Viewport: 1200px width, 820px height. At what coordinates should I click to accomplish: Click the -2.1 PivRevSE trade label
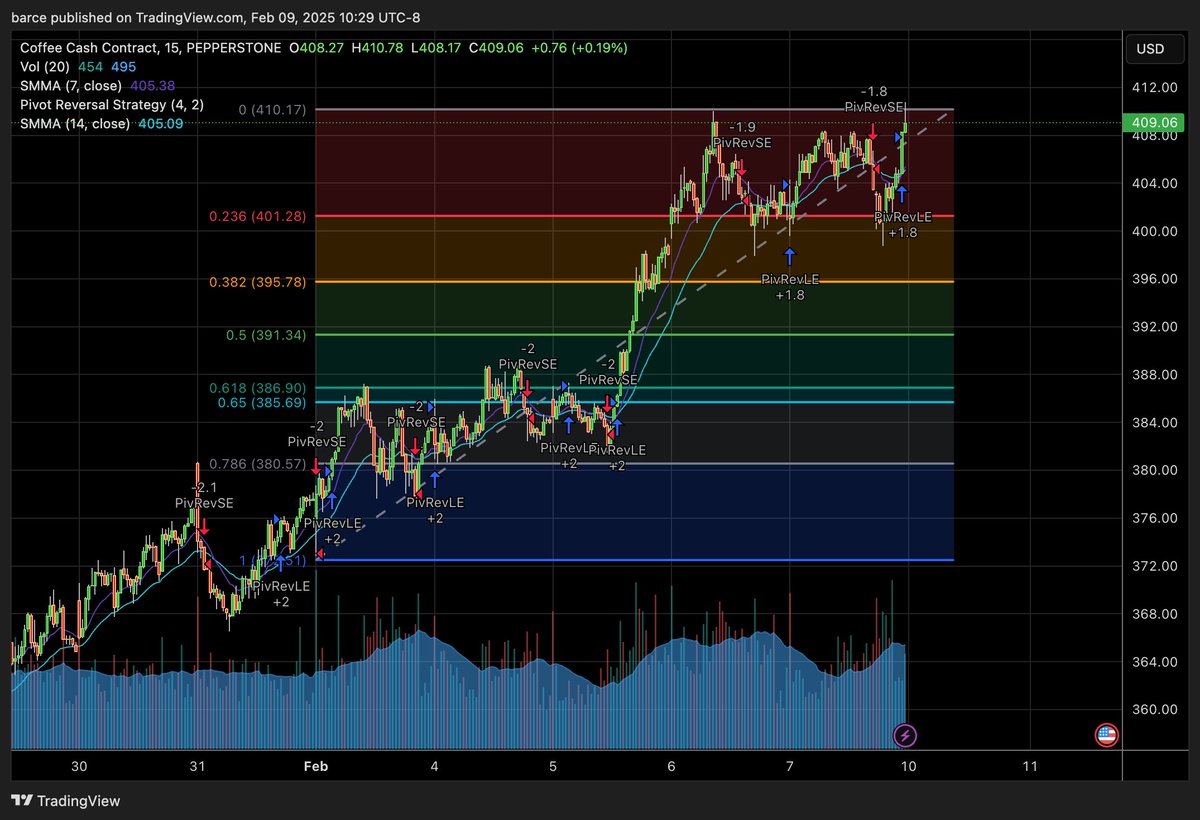coord(204,495)
